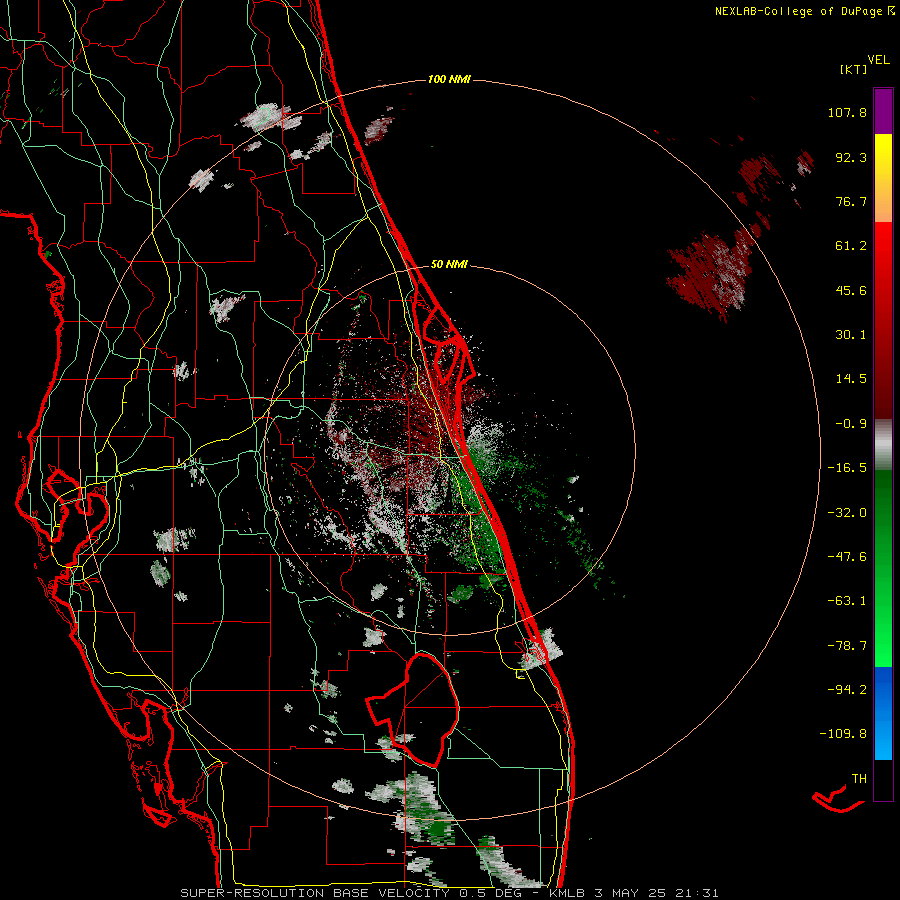Pick the -47.6 scale label
The width and height of the screenshot is (900, 900).
pos(847,557)
